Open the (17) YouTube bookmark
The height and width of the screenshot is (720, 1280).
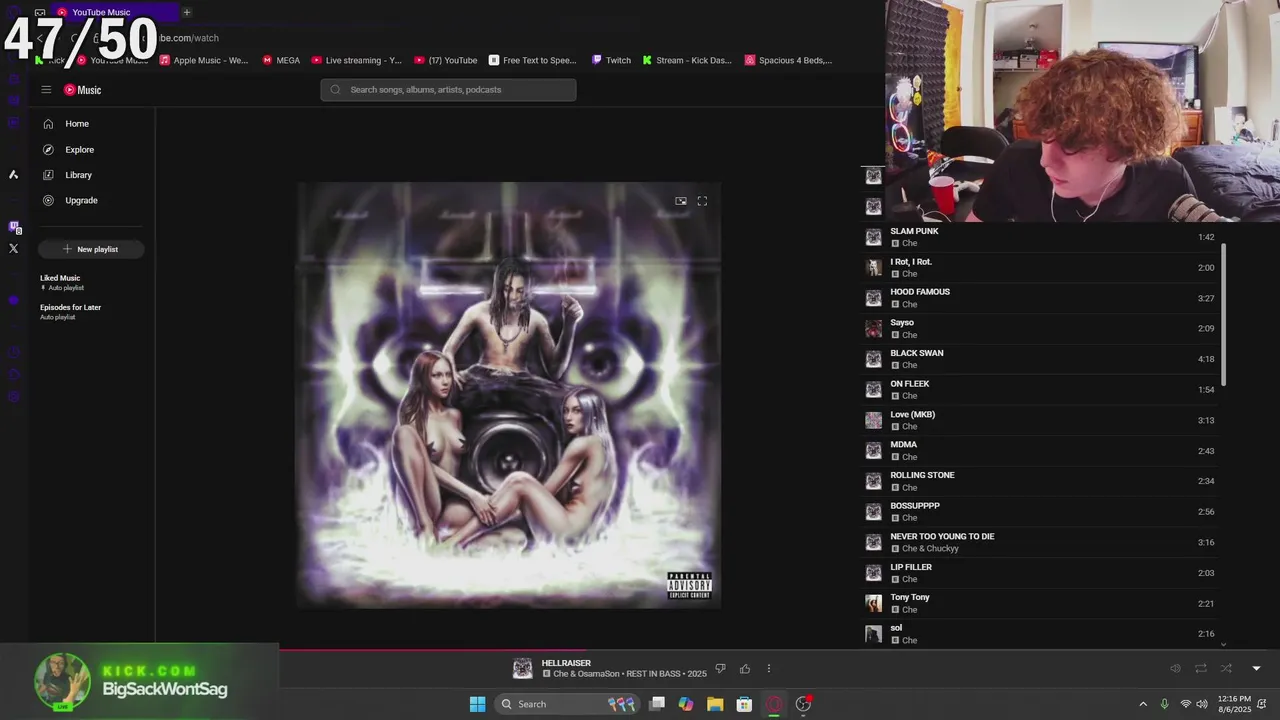pos(446,60)
